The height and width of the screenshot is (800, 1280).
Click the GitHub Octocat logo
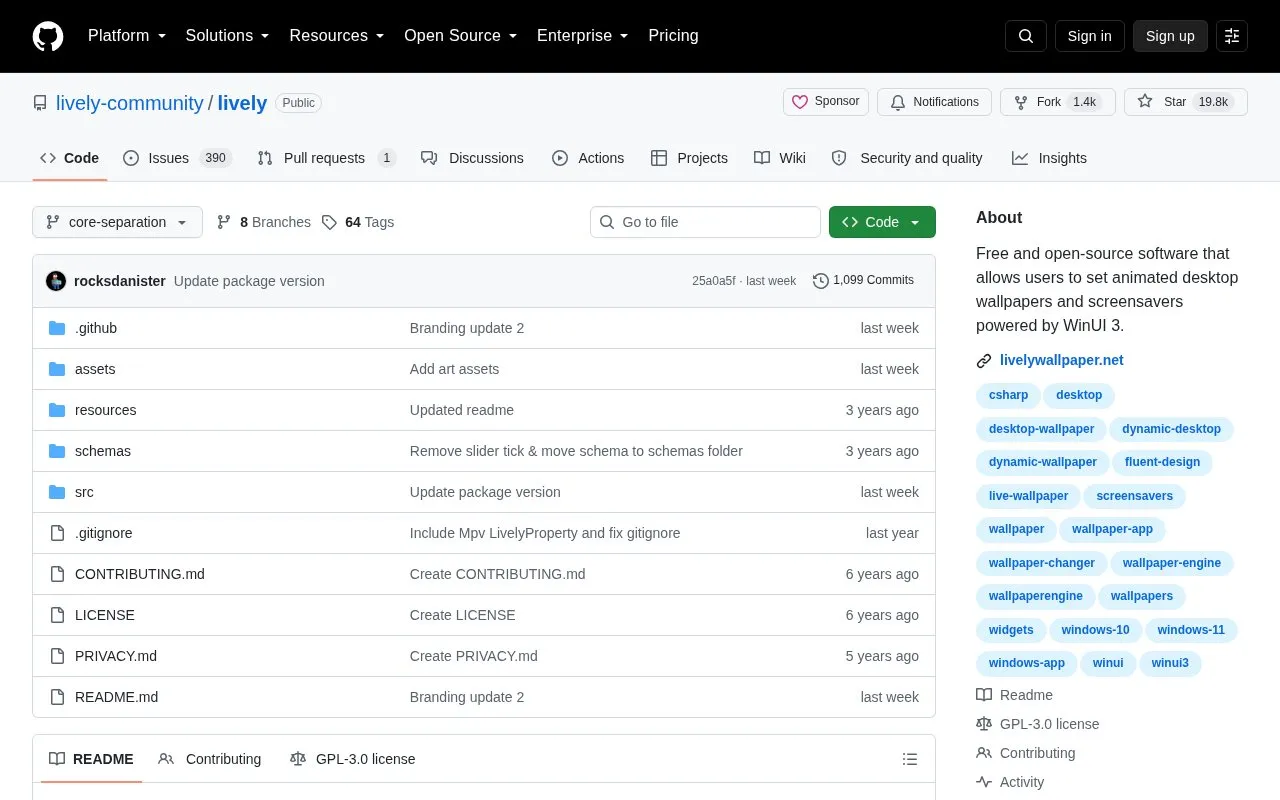48,36
